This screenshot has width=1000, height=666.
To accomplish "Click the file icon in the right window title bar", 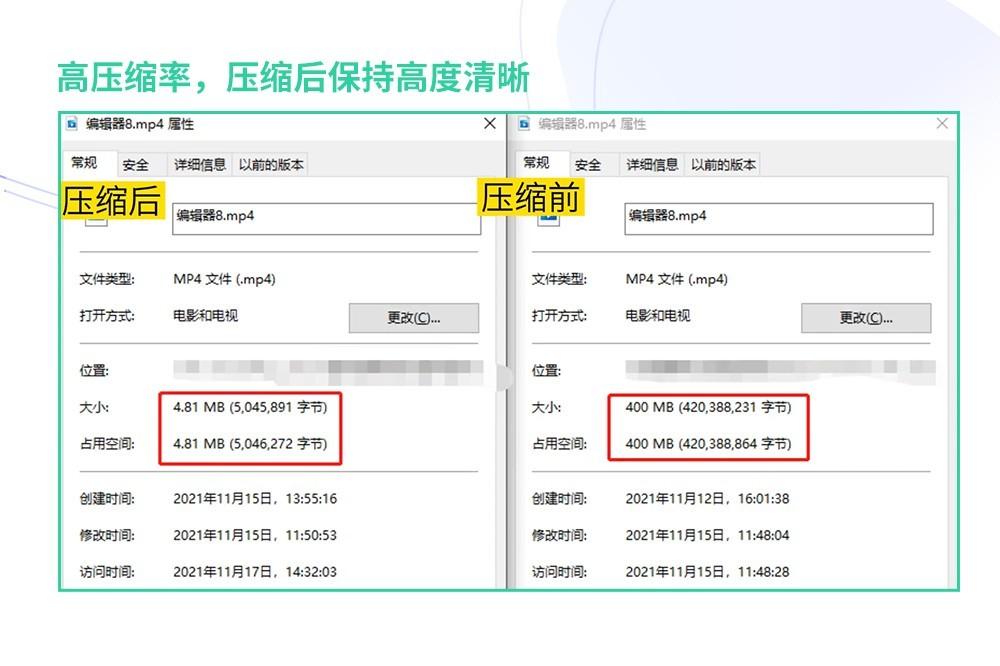I will (x=524, y=124).
